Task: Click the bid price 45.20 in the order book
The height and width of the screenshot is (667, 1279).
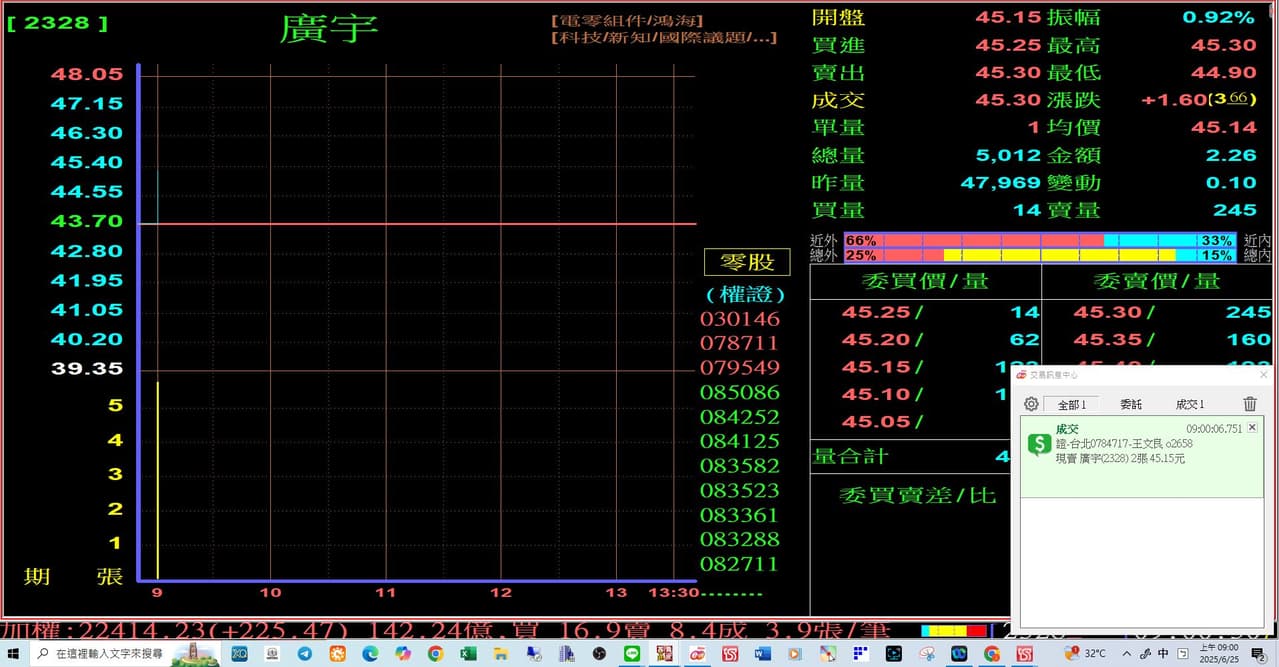Action: tap(876, 339)
